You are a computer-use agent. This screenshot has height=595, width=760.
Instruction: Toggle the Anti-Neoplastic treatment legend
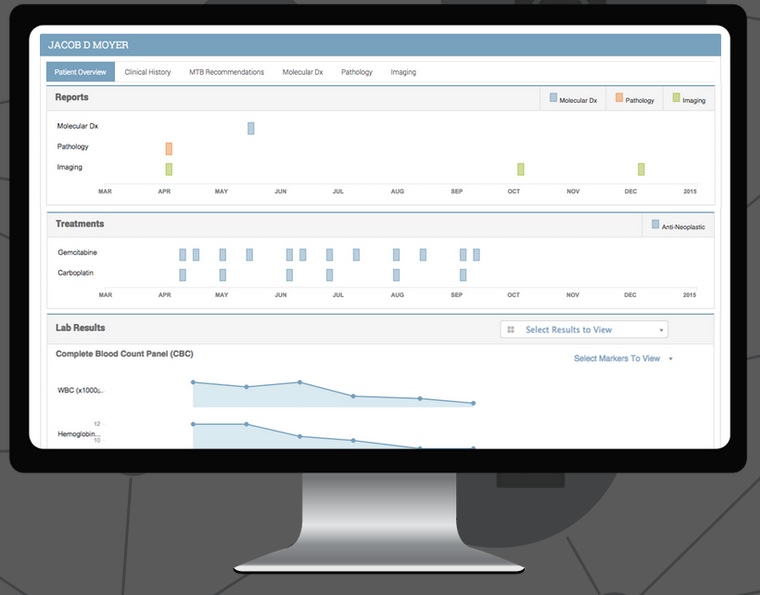point(679,226)
